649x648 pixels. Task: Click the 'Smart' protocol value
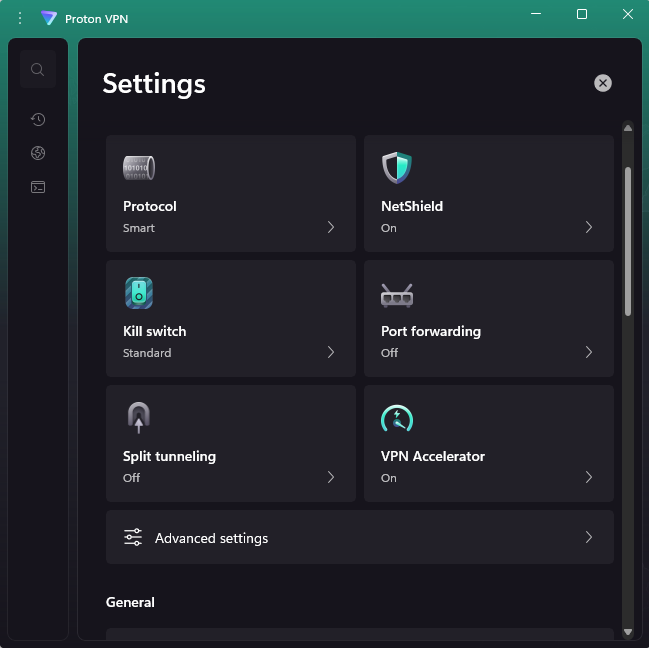click(x=139, y=228)
